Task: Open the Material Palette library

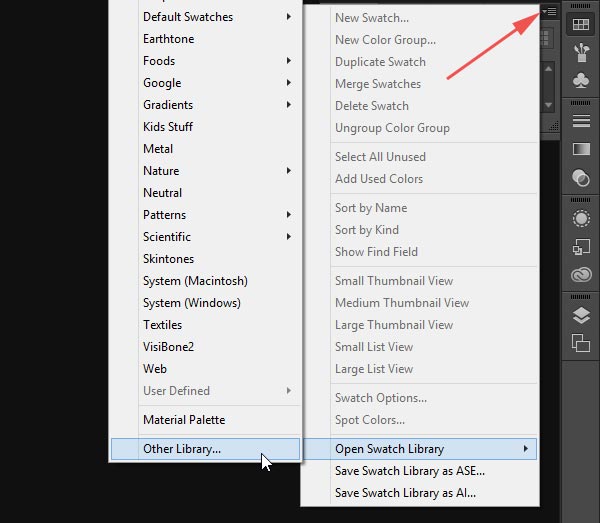Action: point(184,420)
